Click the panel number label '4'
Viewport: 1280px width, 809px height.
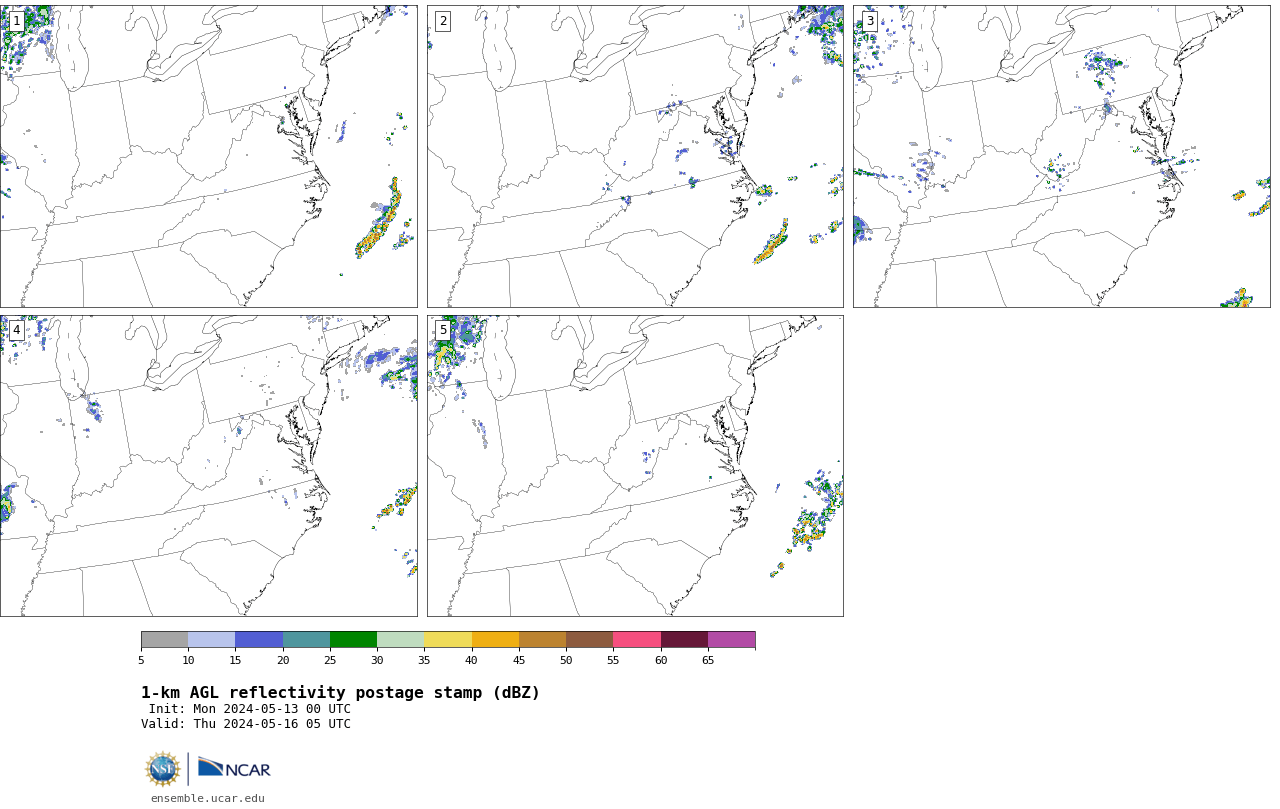pos(16,331)
